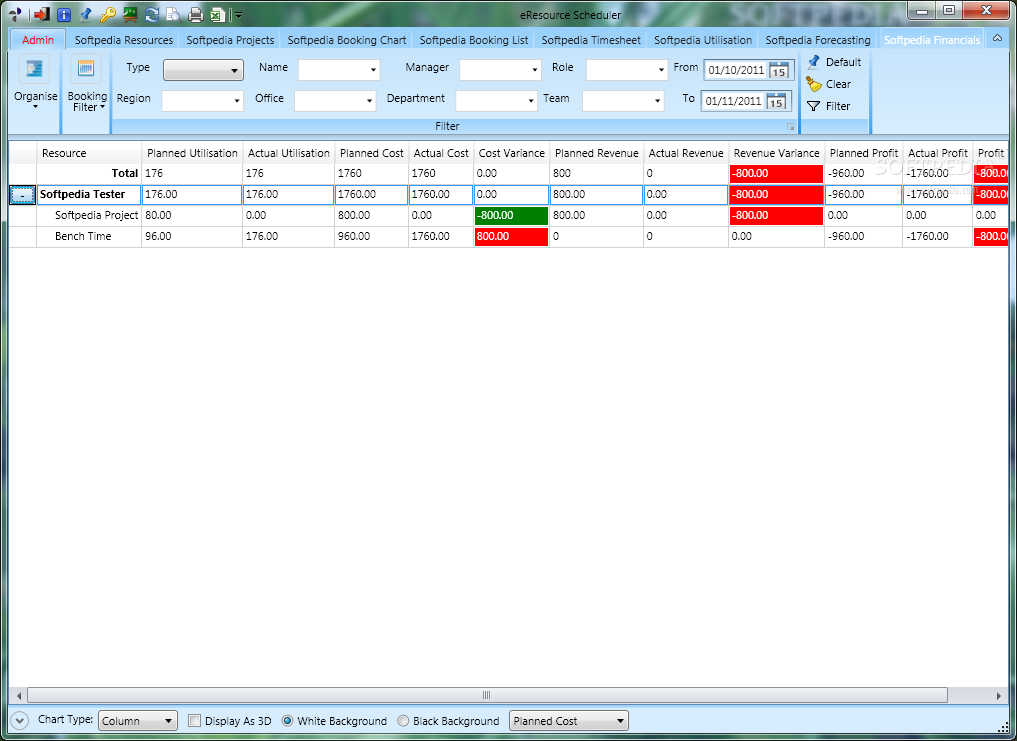Screen dimensions: 1017x741
Task: Open the green chalkboard training icon
Action: pos(130,14)
